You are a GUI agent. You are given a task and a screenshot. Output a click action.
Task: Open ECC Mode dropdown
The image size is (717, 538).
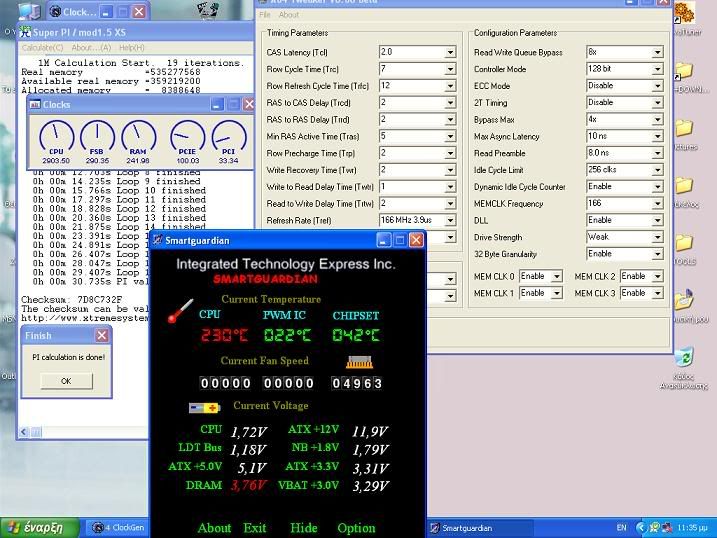(657, 86)
